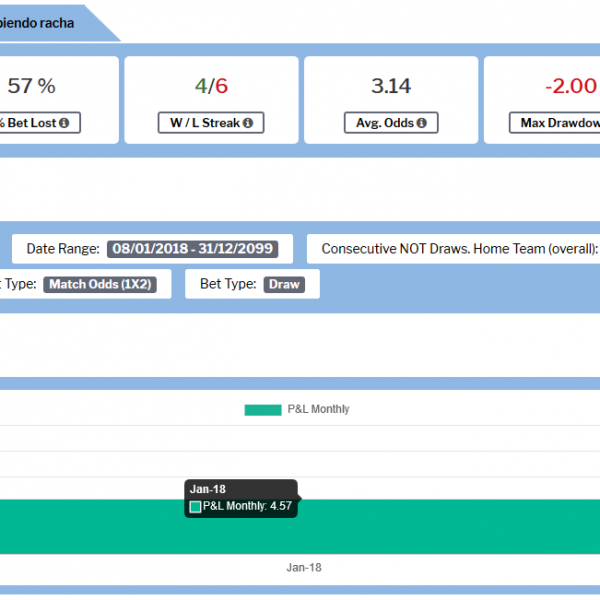Click the red -2.00 drawdown value

click(x=570, y=86)
